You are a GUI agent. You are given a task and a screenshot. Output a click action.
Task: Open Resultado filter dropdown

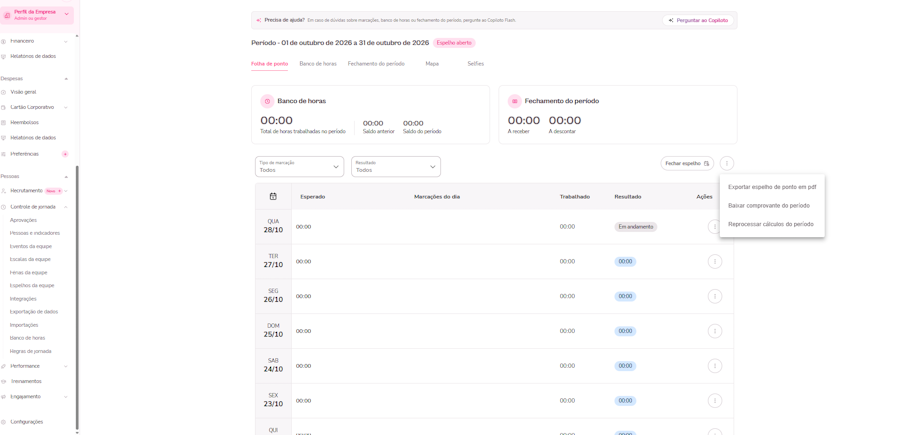click(x=396, y=166)
